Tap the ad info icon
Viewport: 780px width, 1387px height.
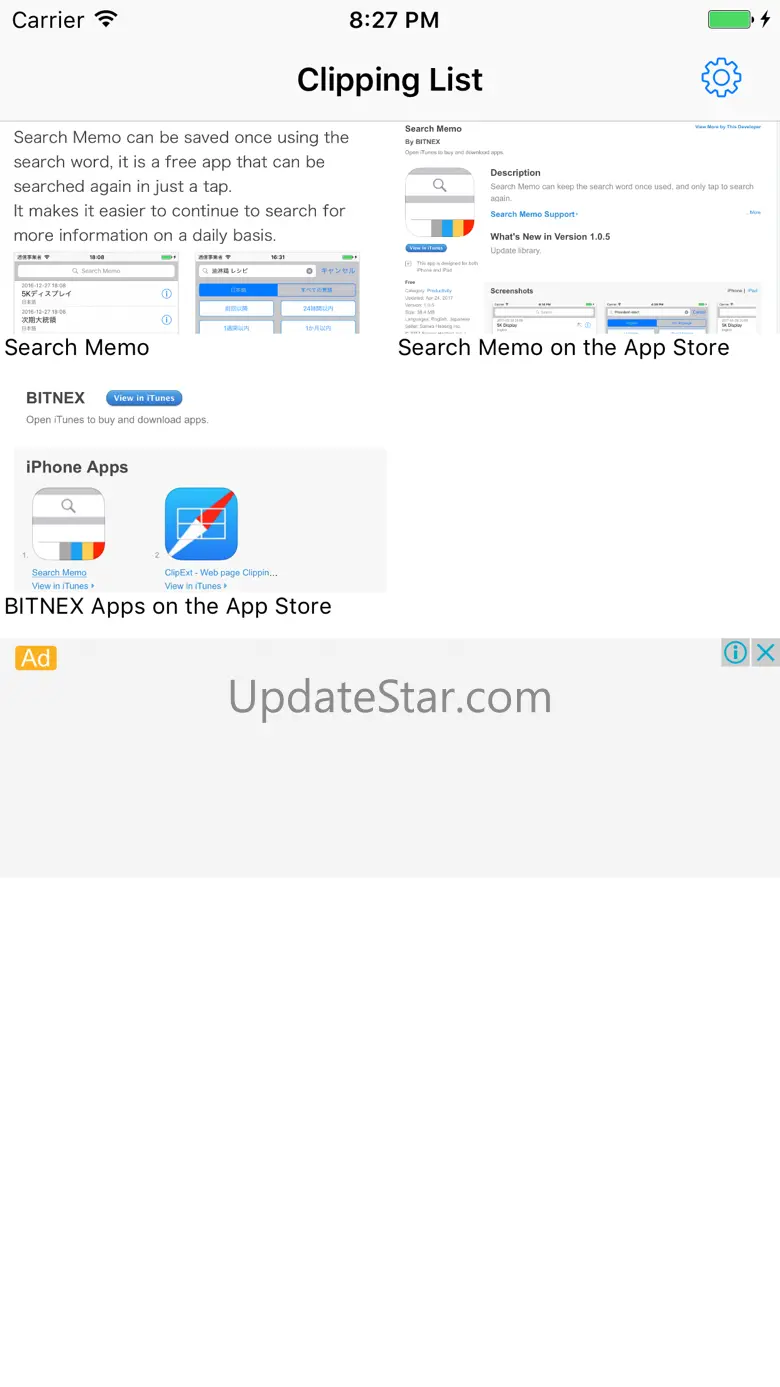[x=735, y=653]
